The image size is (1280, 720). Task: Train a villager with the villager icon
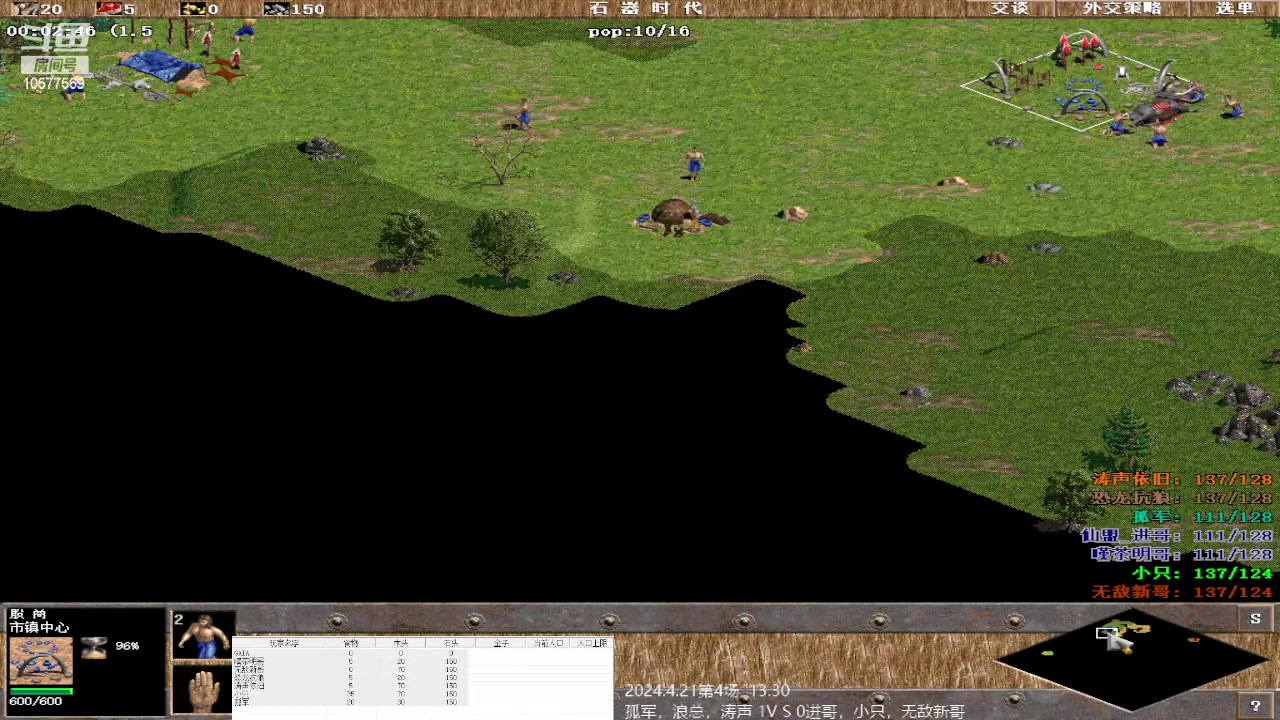[x=204, y=636]
